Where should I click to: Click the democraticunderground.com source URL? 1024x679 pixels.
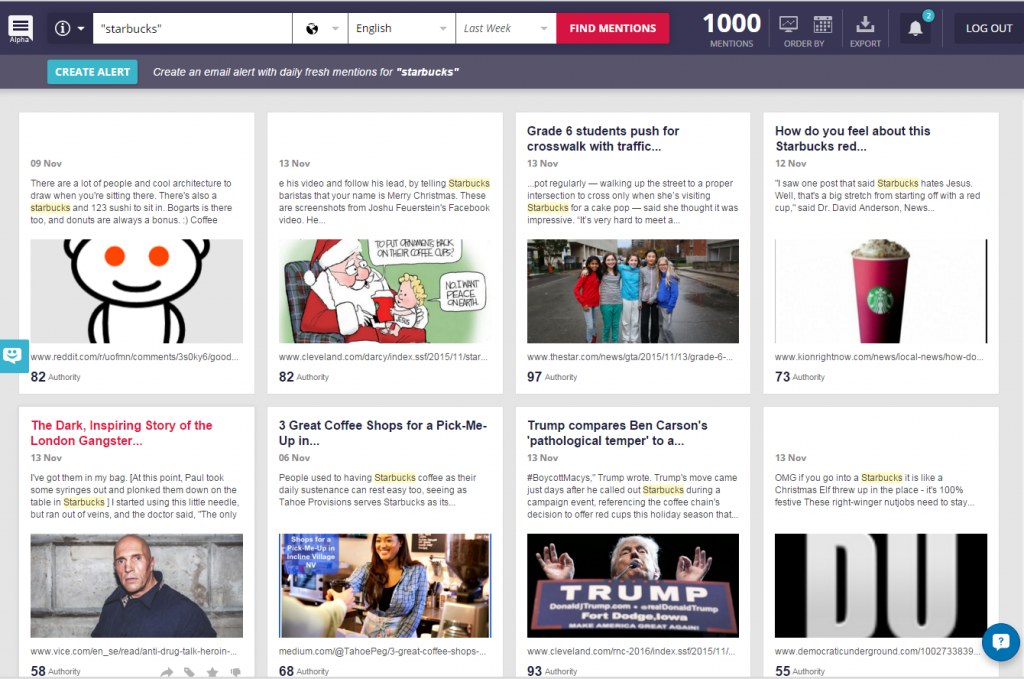coord(878,652)
